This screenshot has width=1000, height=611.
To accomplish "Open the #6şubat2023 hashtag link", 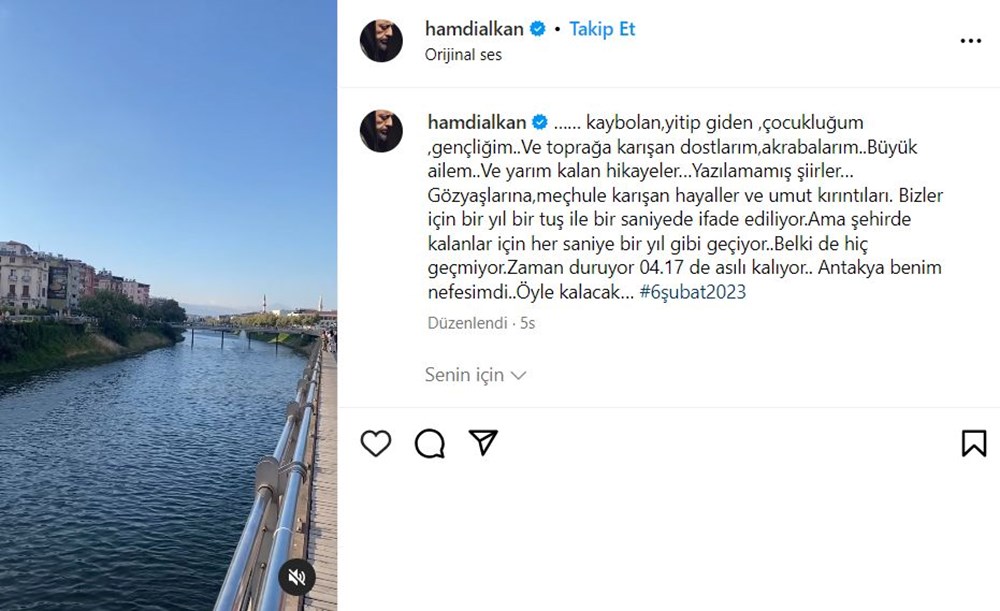I will 693,291.
